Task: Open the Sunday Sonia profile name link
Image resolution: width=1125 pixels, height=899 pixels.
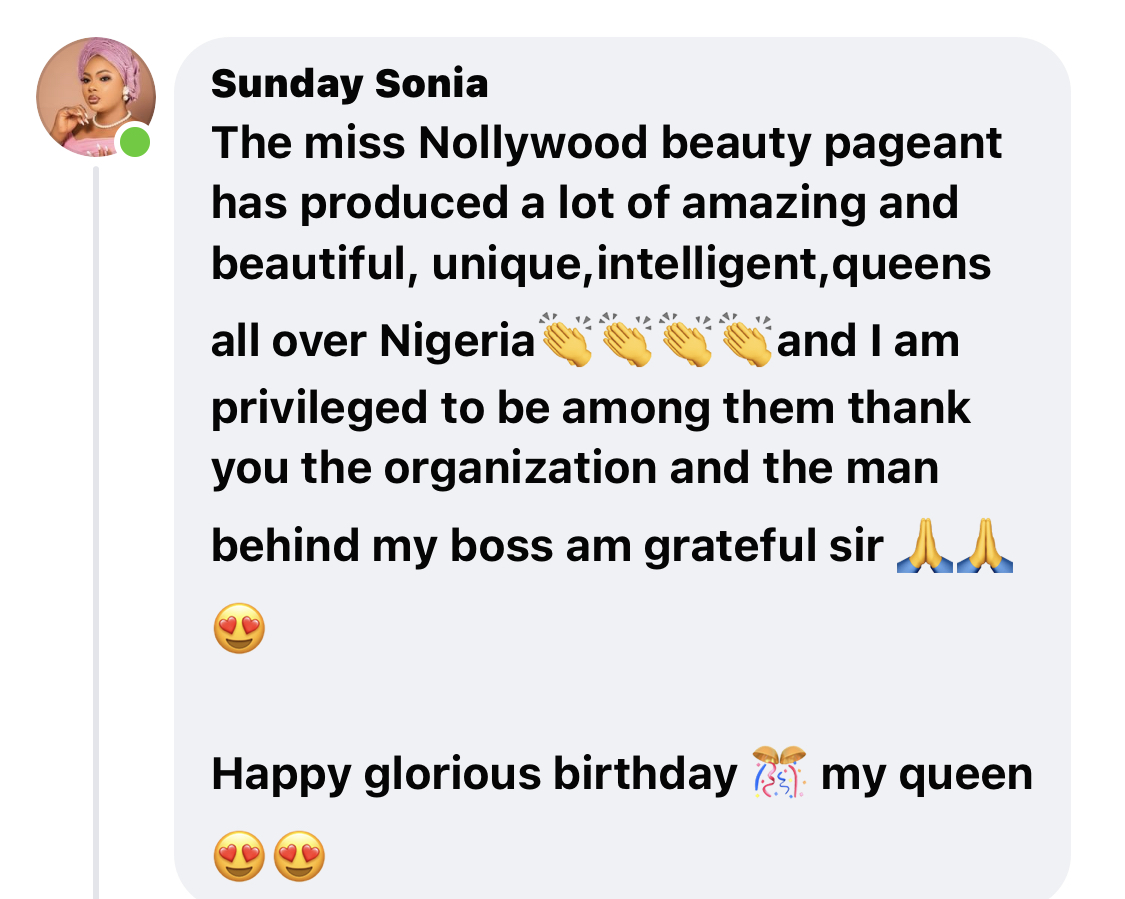Action: point(349,85)
